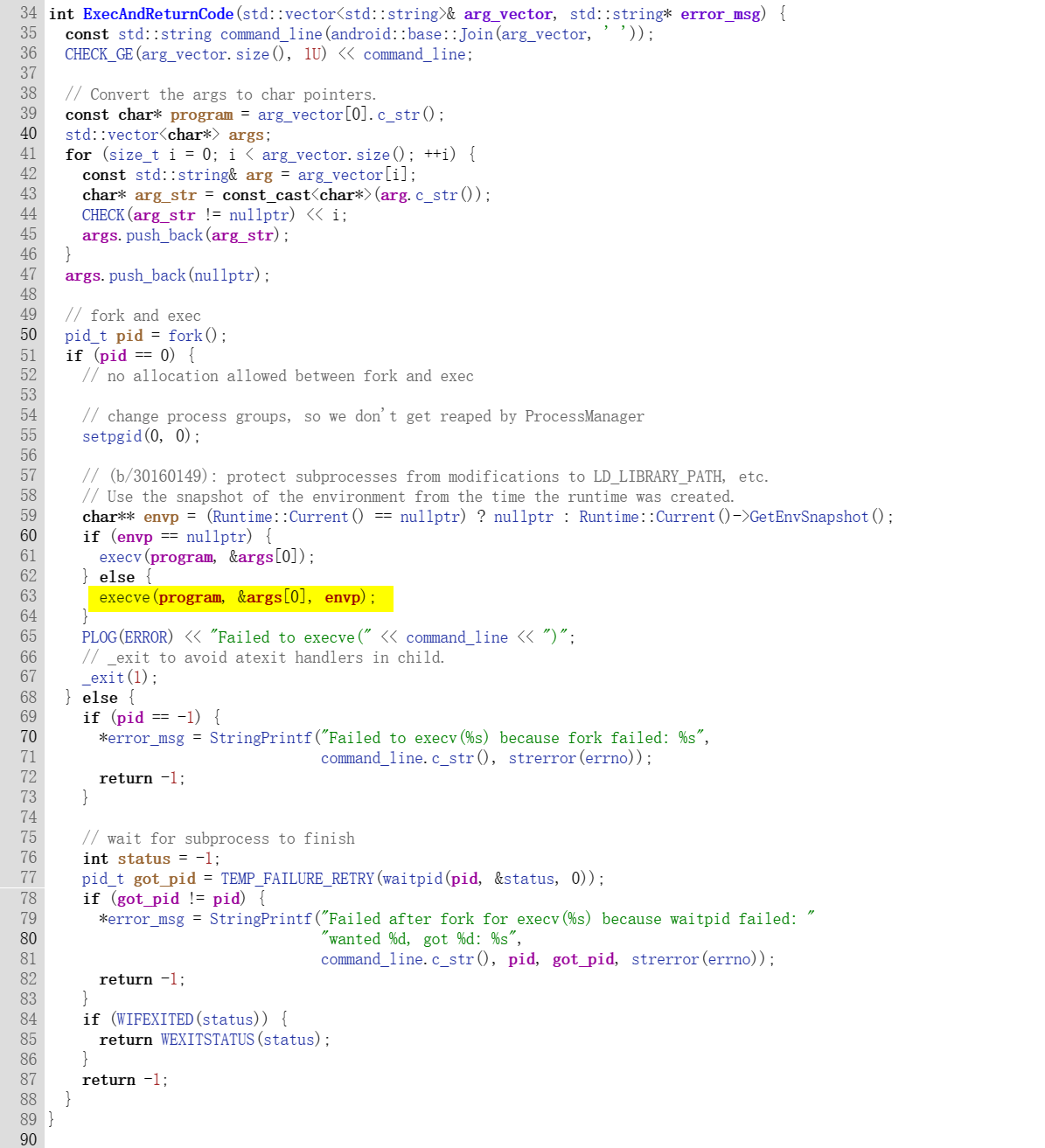1045x1148 pixels.
Task: Click the ExecAndReturnCode function name
Action: 157,14
